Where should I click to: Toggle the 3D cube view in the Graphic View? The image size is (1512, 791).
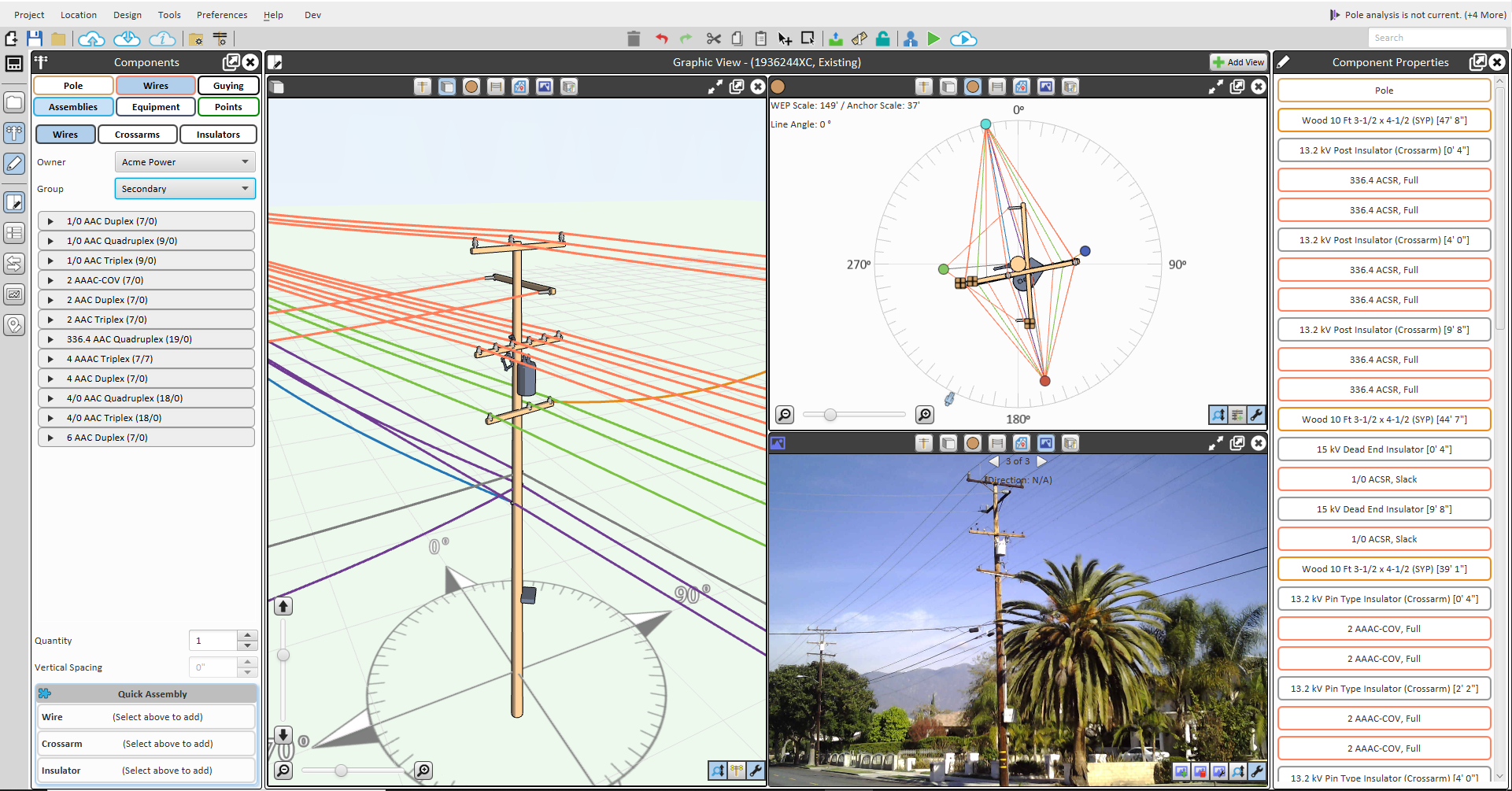coord(447,87)
